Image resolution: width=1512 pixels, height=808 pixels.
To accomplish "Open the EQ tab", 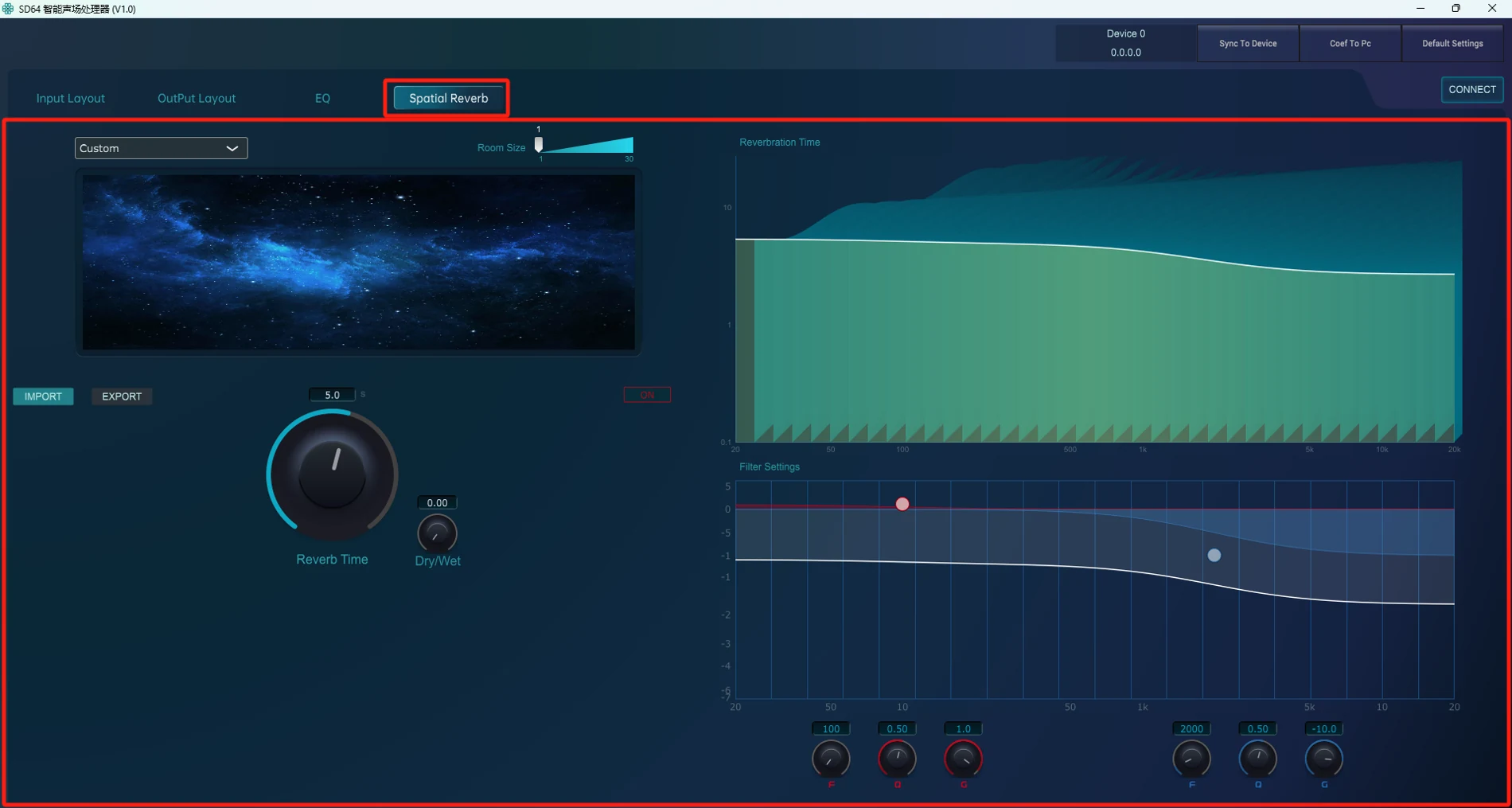I will 322,98.
